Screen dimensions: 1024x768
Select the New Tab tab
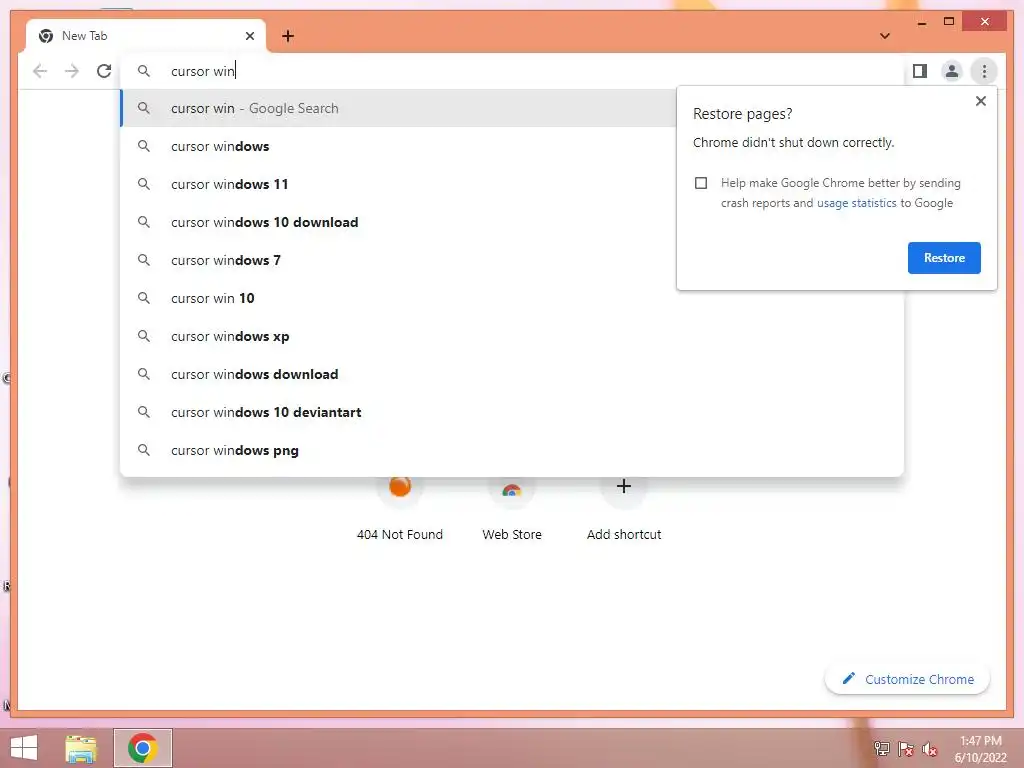(146, 36)
